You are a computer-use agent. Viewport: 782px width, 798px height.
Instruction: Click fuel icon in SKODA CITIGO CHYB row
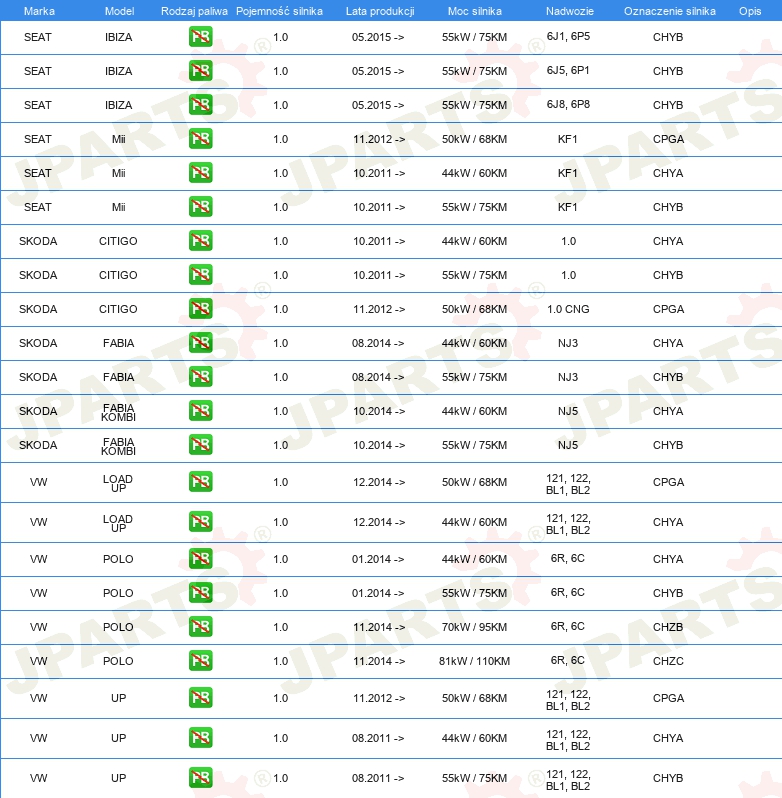pos(200,275)
